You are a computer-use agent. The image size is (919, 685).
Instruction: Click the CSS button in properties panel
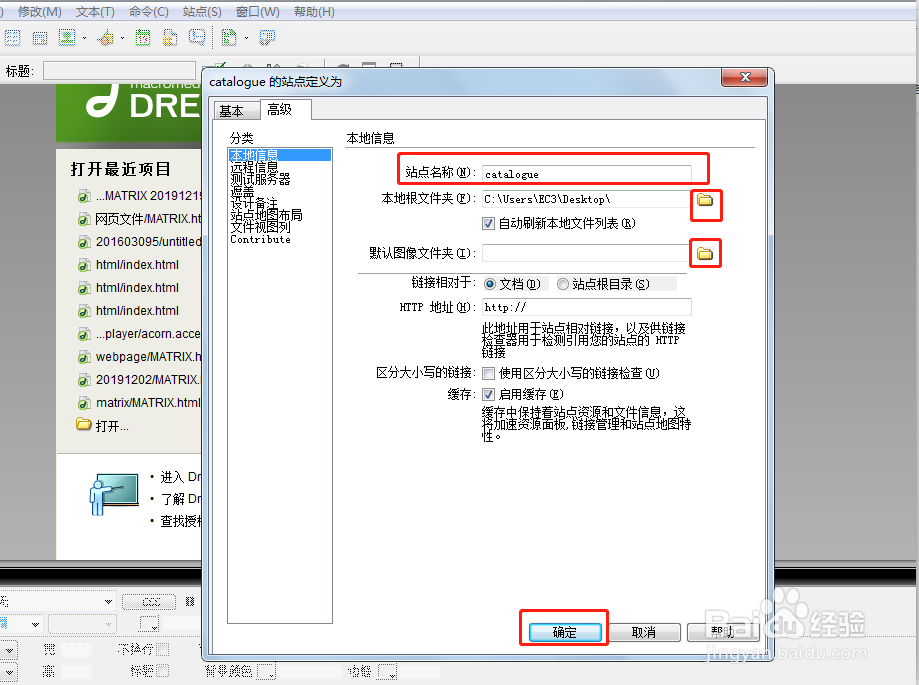[x=149, y=602]
